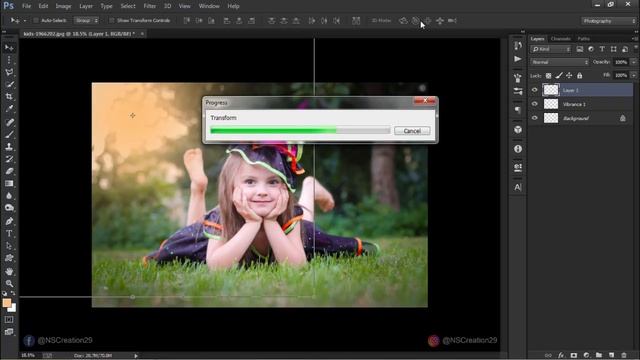This screenshot has width=640, height=360.
Task: Open the Opacity slider dropdown arrow
Action: pyautogui.click(x=633, y=62)
